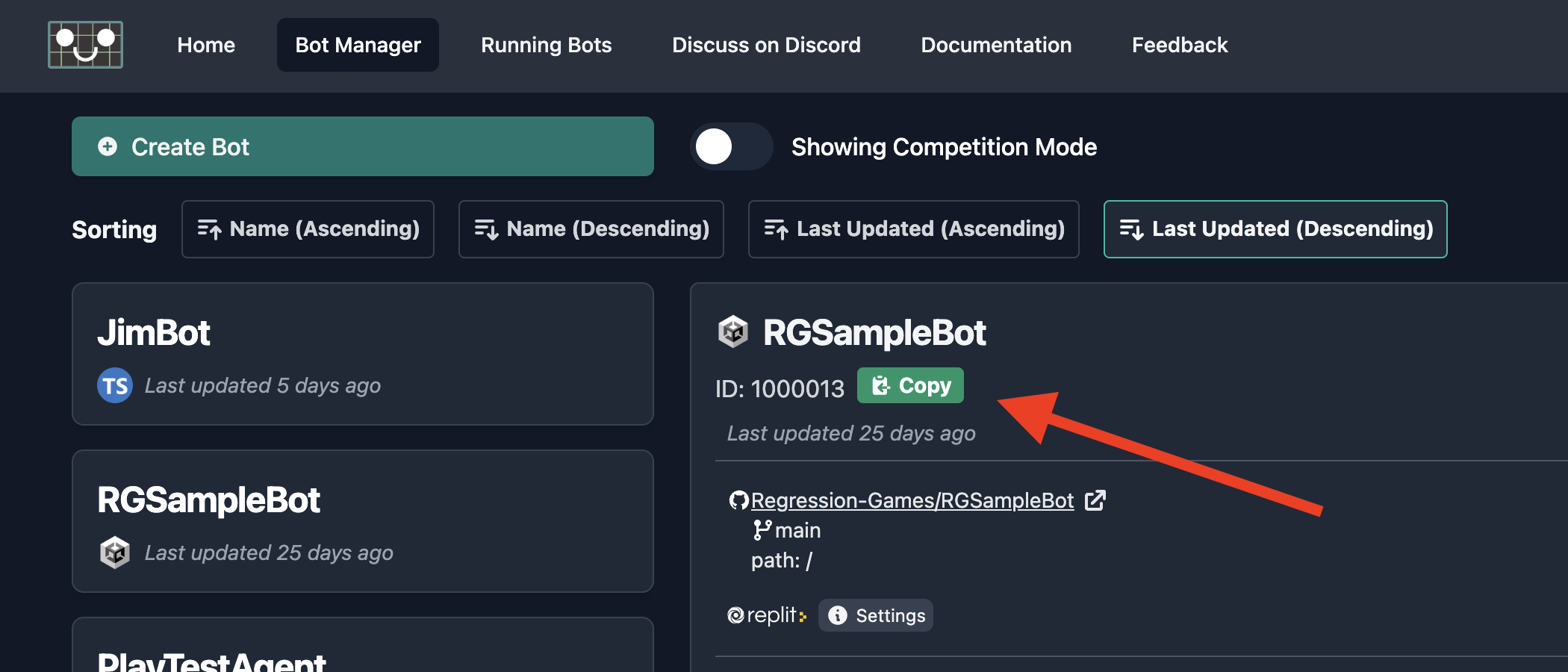Click the Showing Competition Mode label
Viewport: 1568px width, 672px height.
coord(944,147)
